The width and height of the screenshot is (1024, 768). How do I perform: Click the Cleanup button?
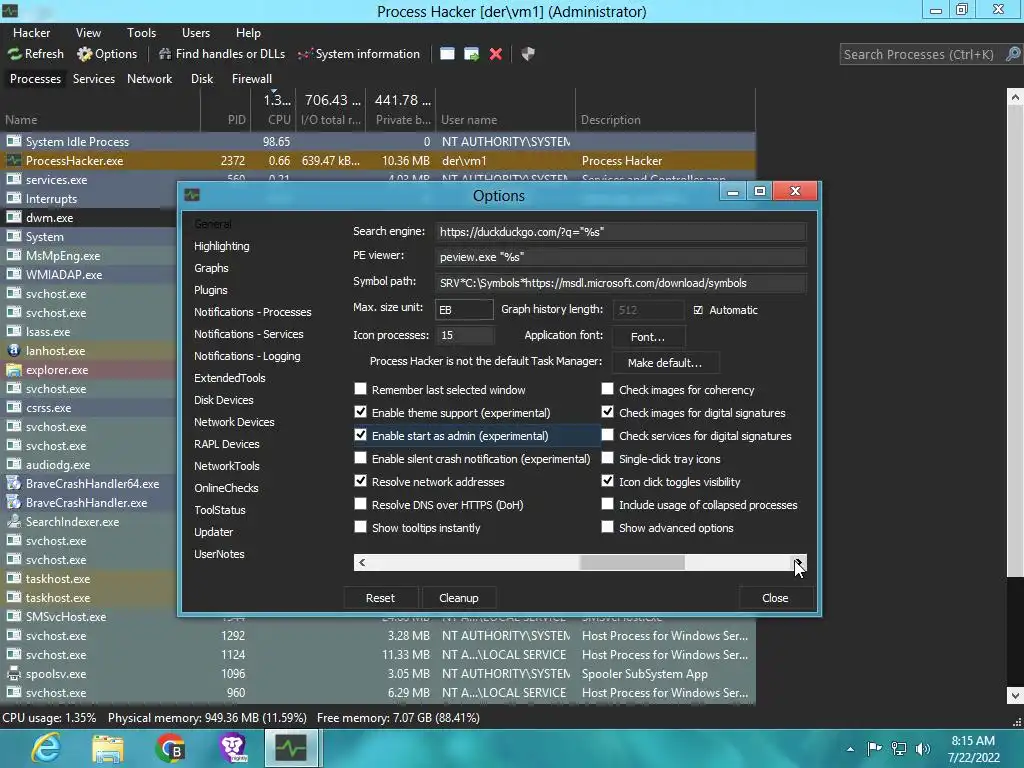(458, 598)
